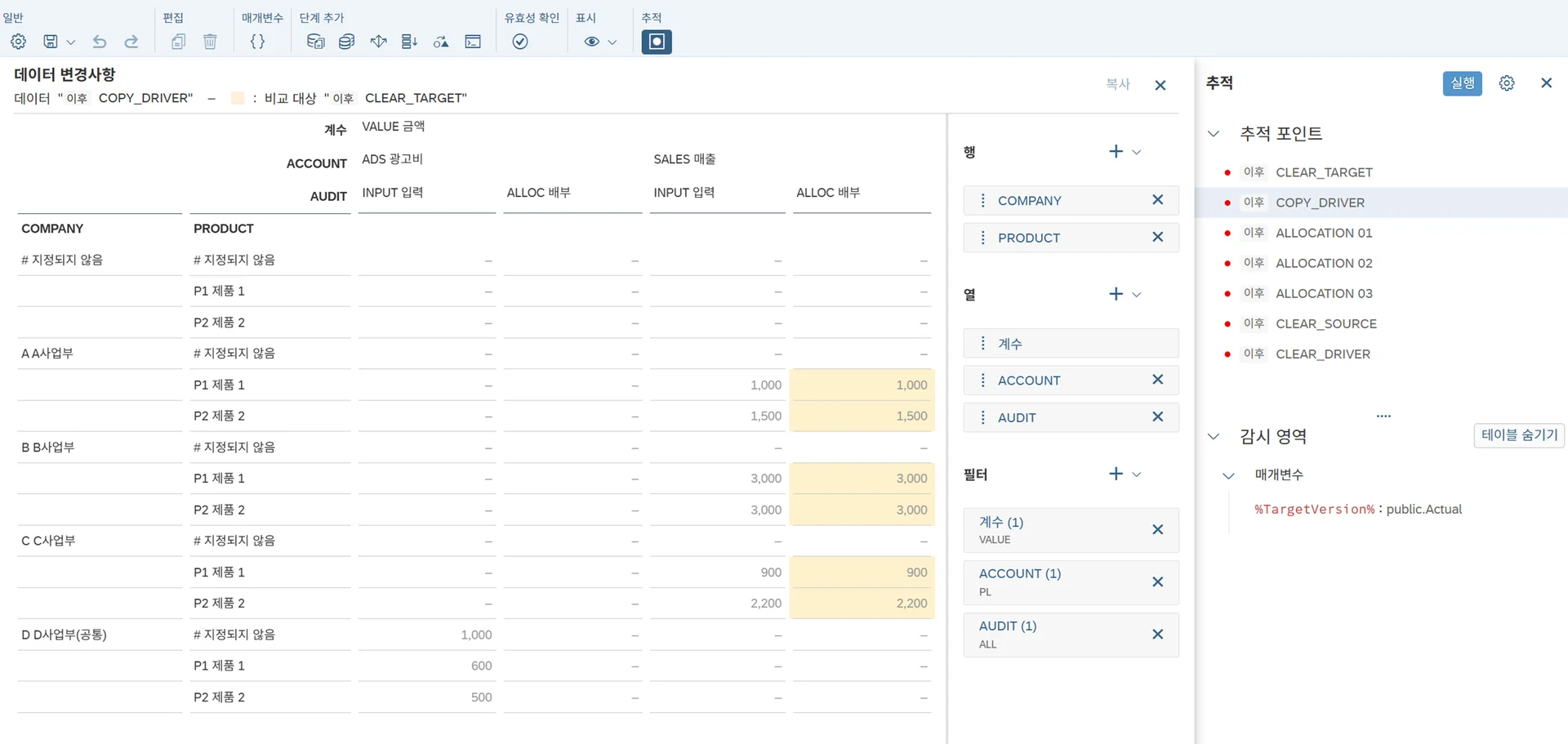This screenshot has height=744, width=1568.
Task: Click the save icon in the toolbar
Action: [x=51, y=42]
